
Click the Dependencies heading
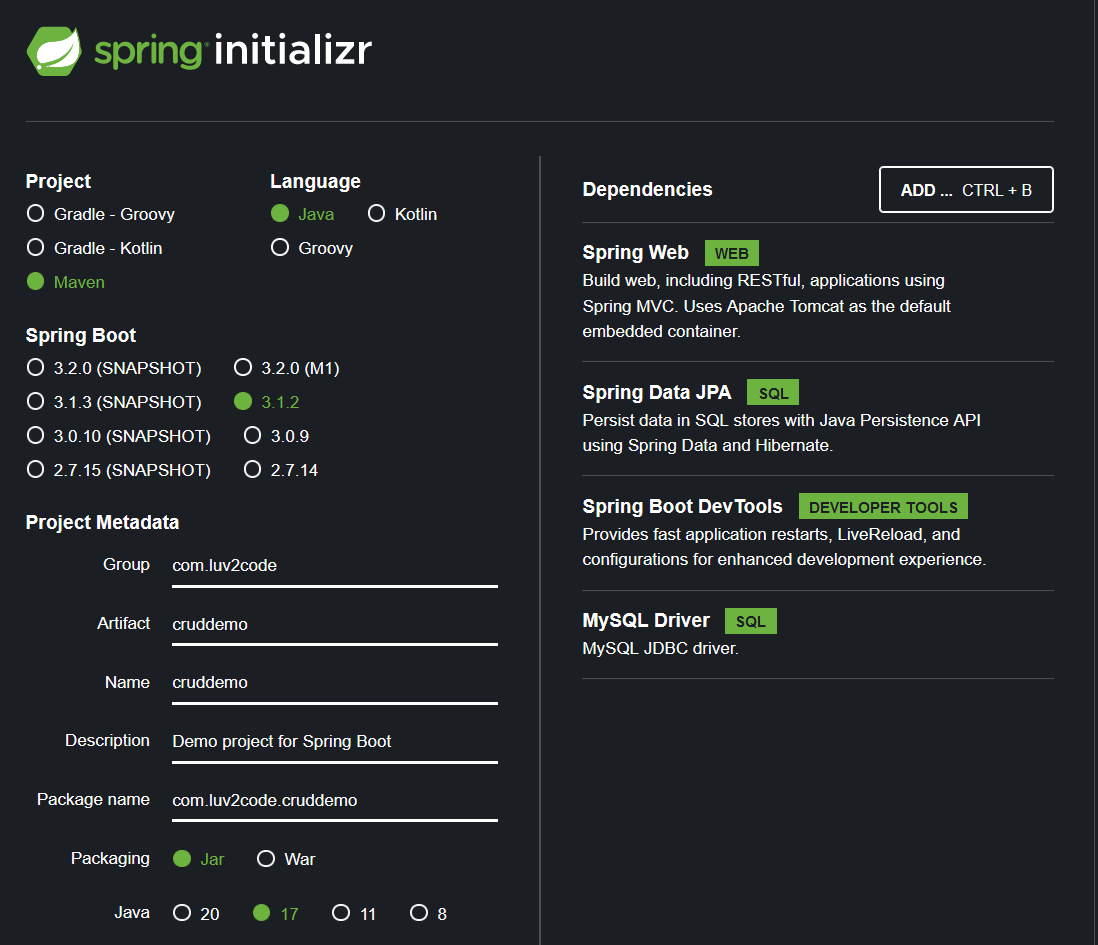point(647,190)
